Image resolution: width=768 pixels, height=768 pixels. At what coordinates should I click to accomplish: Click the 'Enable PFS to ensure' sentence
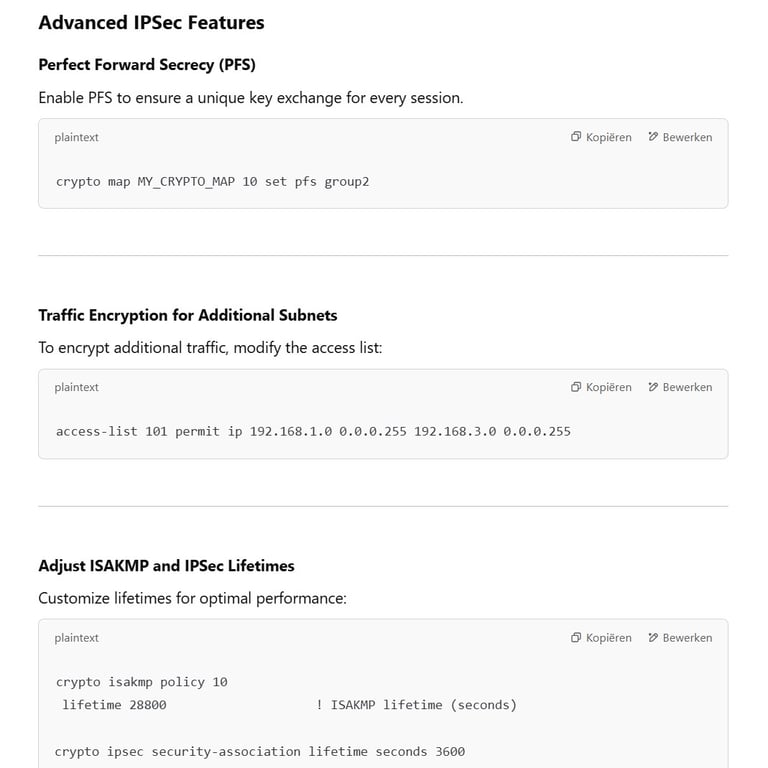pyautogui.click(x=251, y=98)
